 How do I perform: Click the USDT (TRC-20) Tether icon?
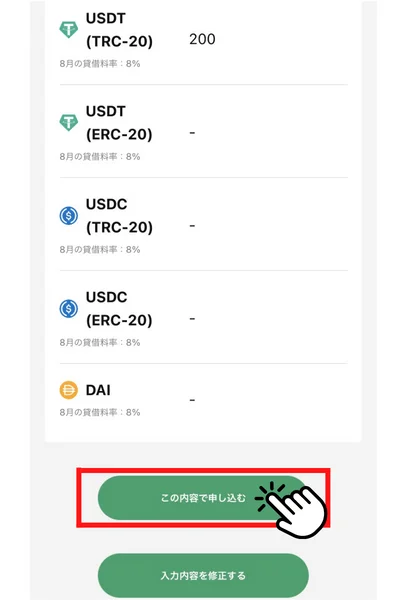(x=69, y=29)
